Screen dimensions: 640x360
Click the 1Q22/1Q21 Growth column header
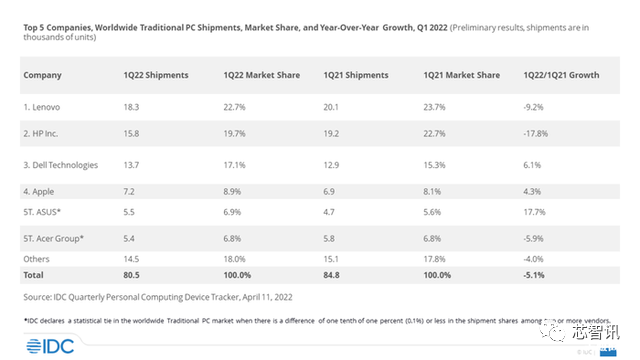coord(562,75)
